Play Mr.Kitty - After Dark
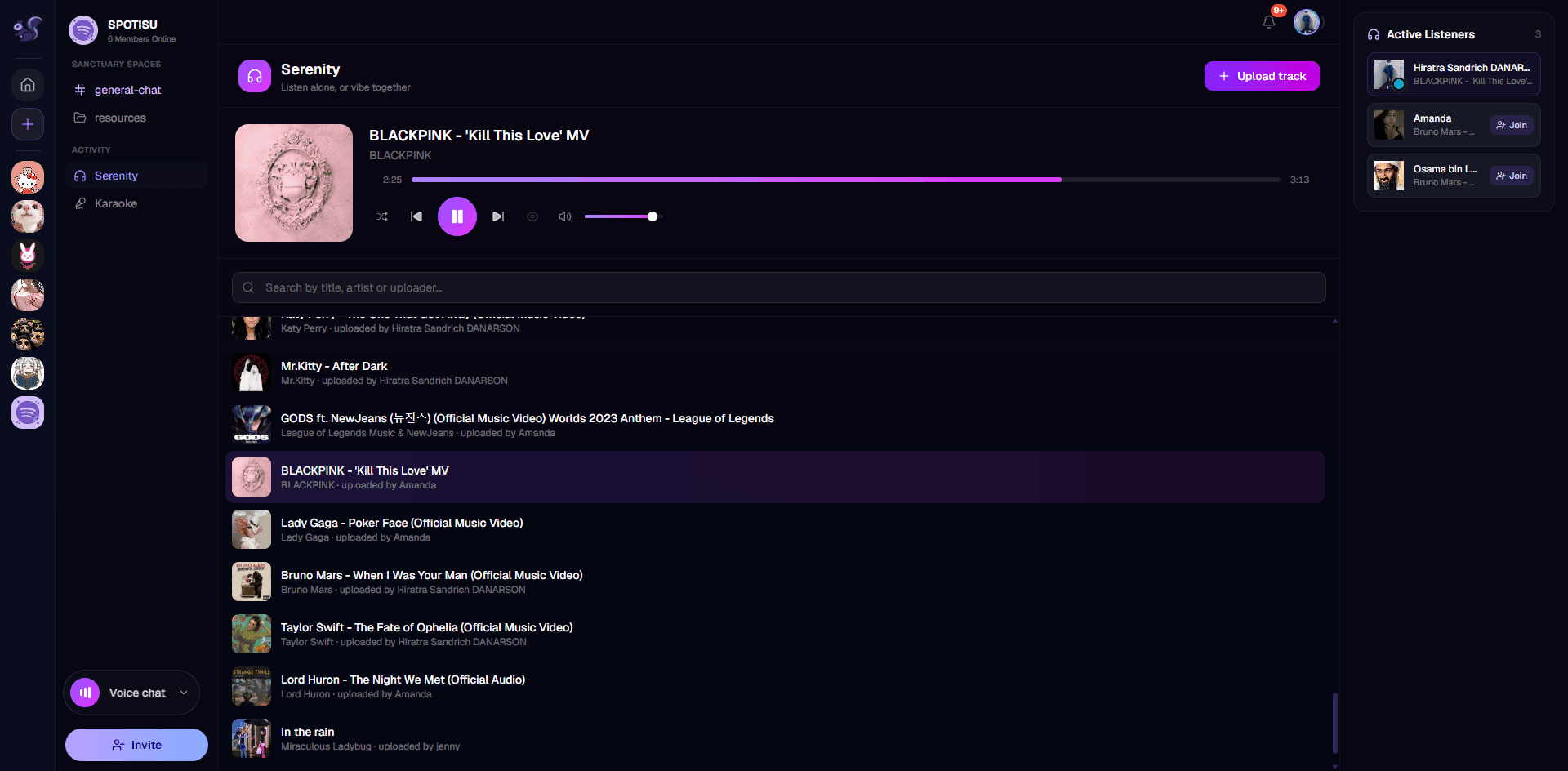Image resolution: width=1568 pixels, height=771 pixels. click(775, 372)
